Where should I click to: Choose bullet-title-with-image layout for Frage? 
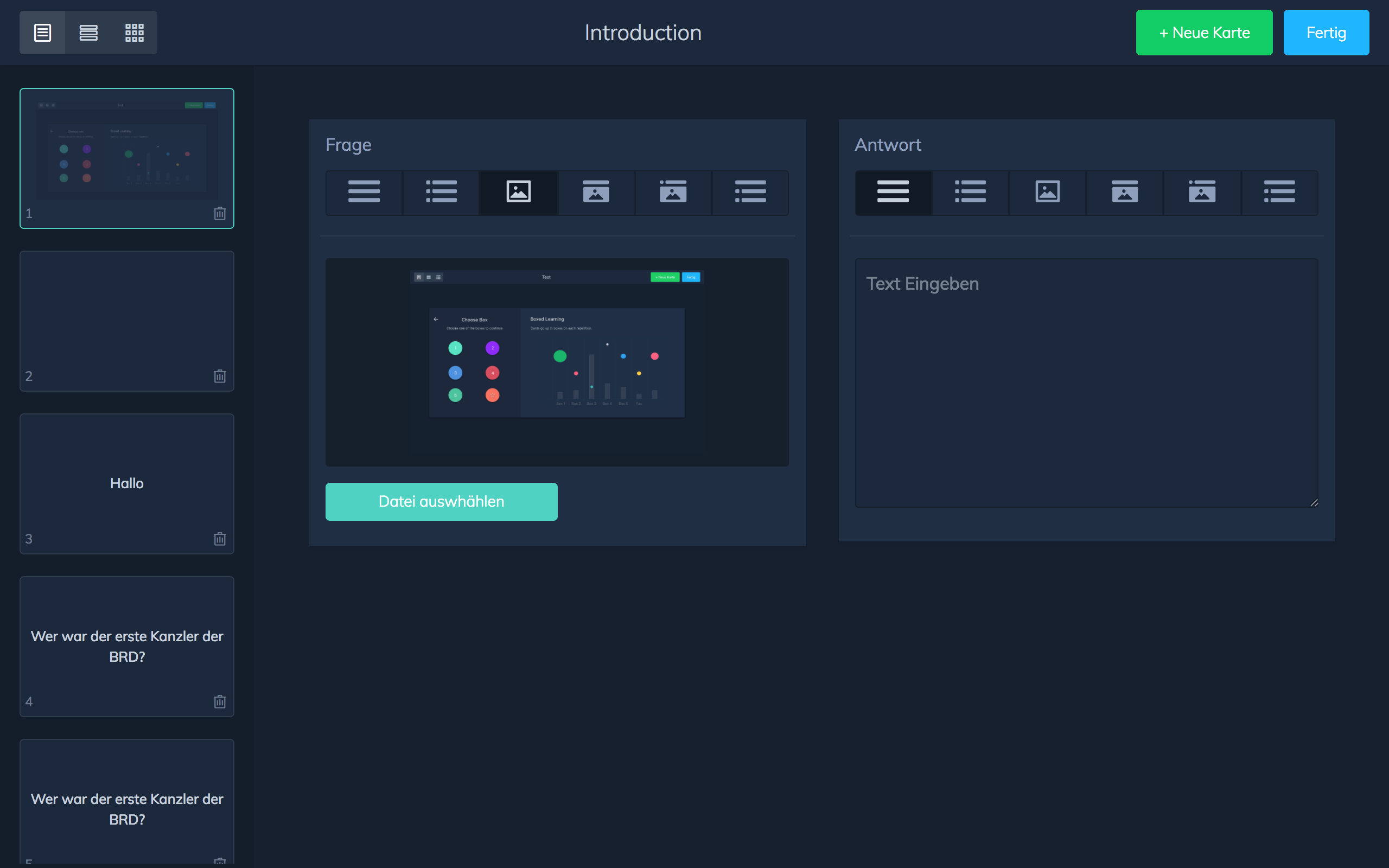(673, 192)
